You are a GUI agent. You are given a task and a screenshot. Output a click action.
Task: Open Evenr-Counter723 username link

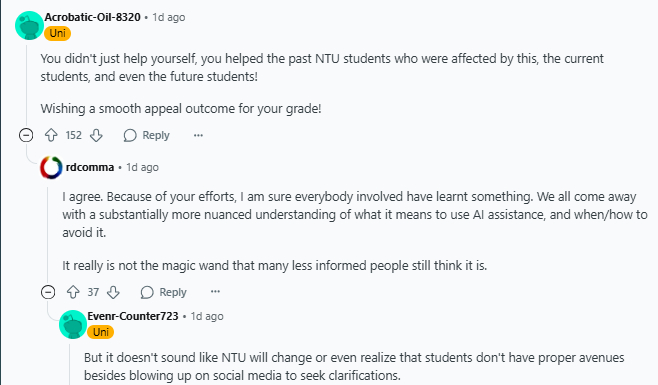tap(133, 316)
